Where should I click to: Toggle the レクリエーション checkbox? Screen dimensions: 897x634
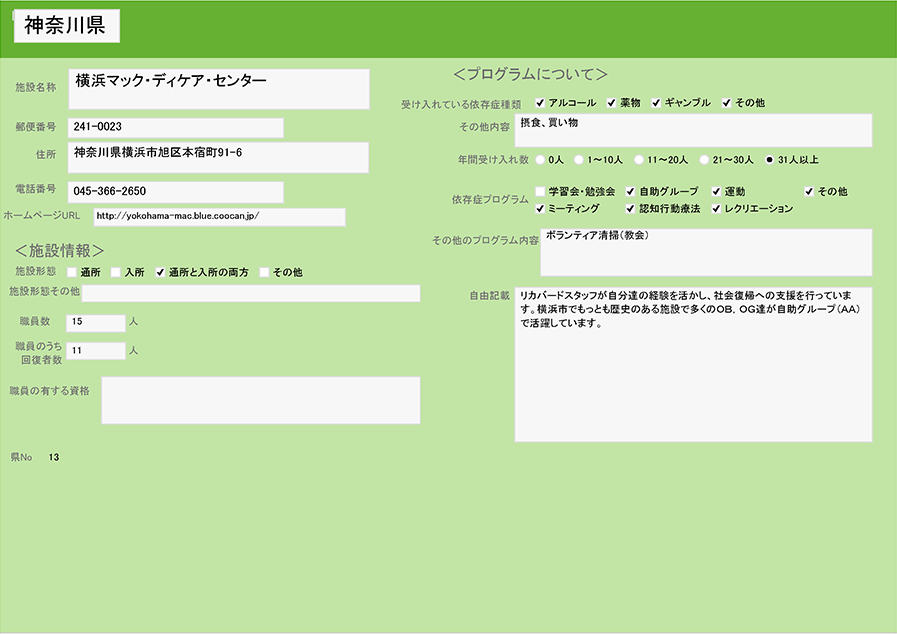tap(717, 209)
